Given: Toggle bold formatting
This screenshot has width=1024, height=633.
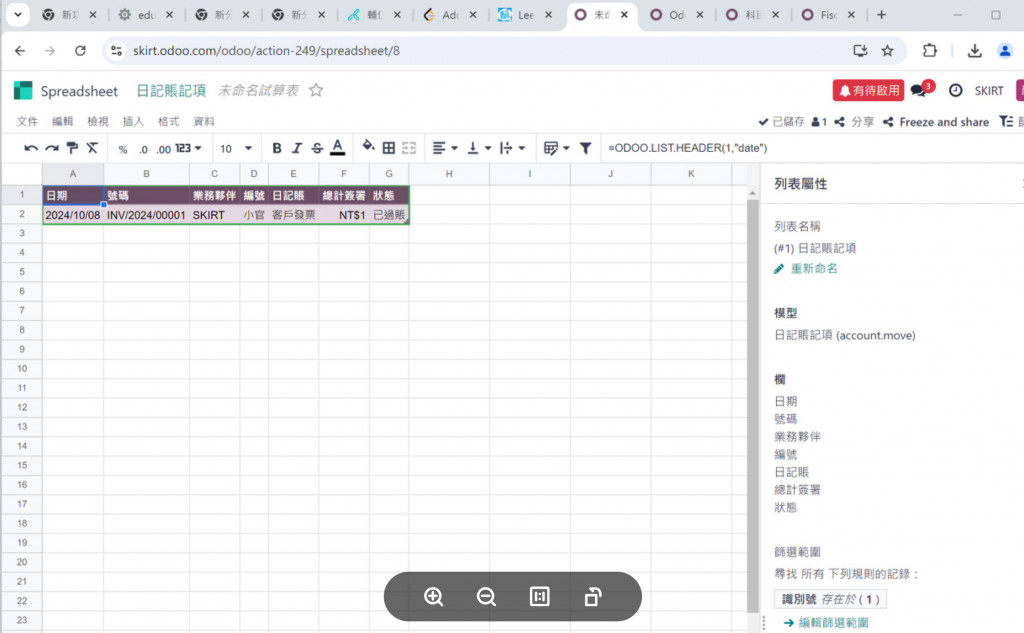Looking at the screenshot, I should [276, 148].
